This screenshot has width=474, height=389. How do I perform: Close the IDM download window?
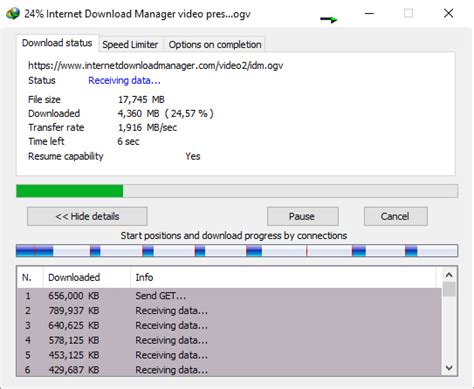pos(449,13)
